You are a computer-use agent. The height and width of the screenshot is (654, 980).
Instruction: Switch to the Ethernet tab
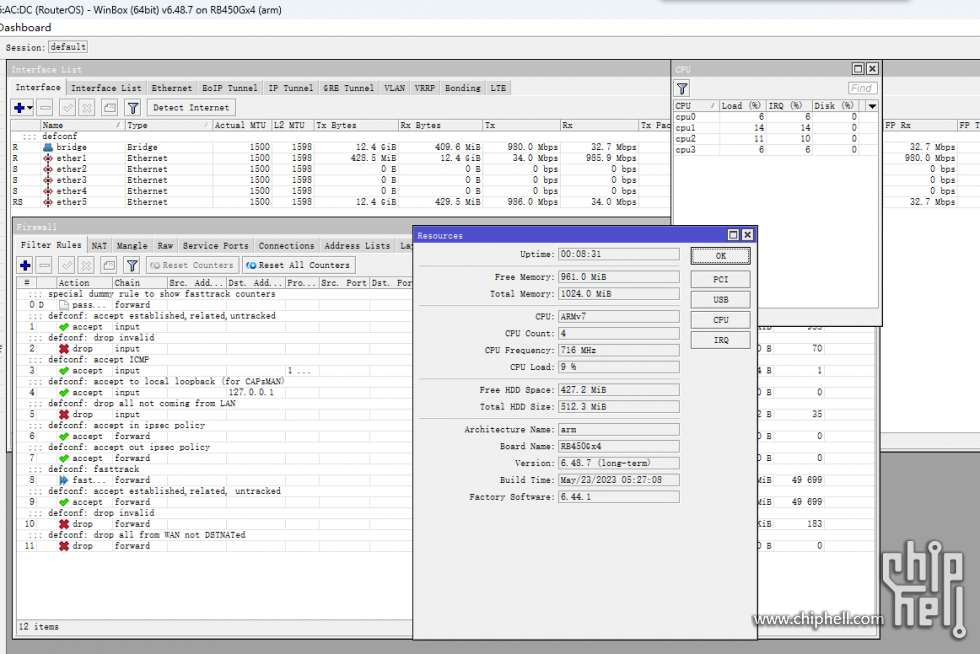172,88
